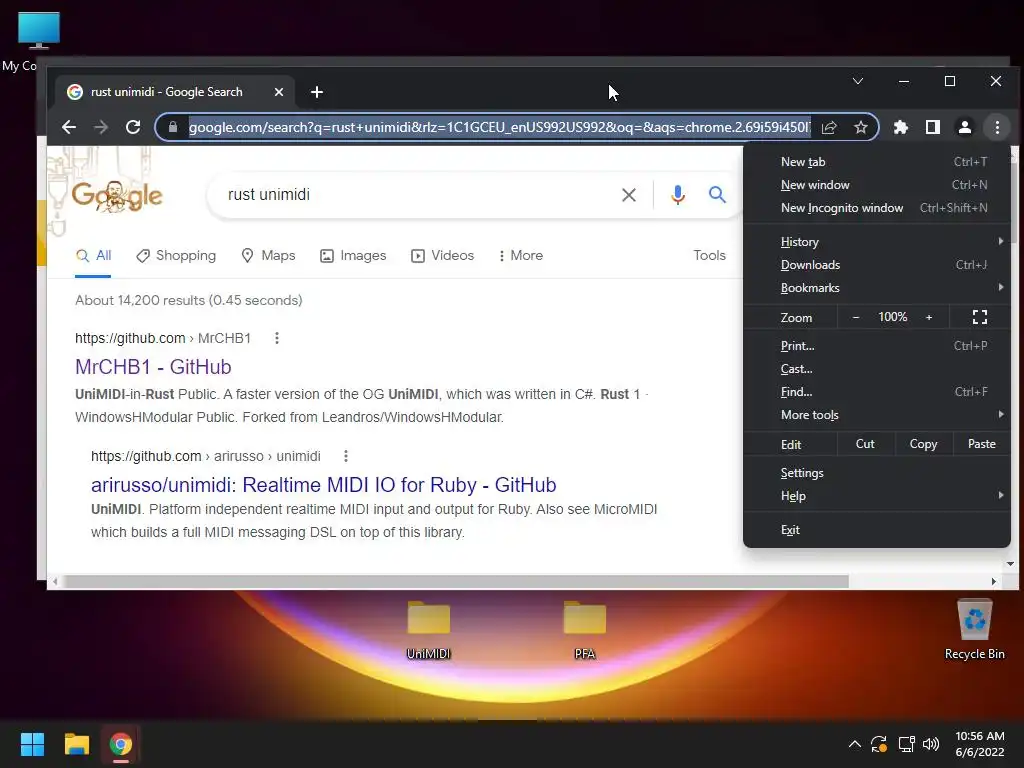Image resolution: width=1024 pixels, height=768 pixels.
Task: Select the PFA desktop folder
Action: [x=584, y=630]
